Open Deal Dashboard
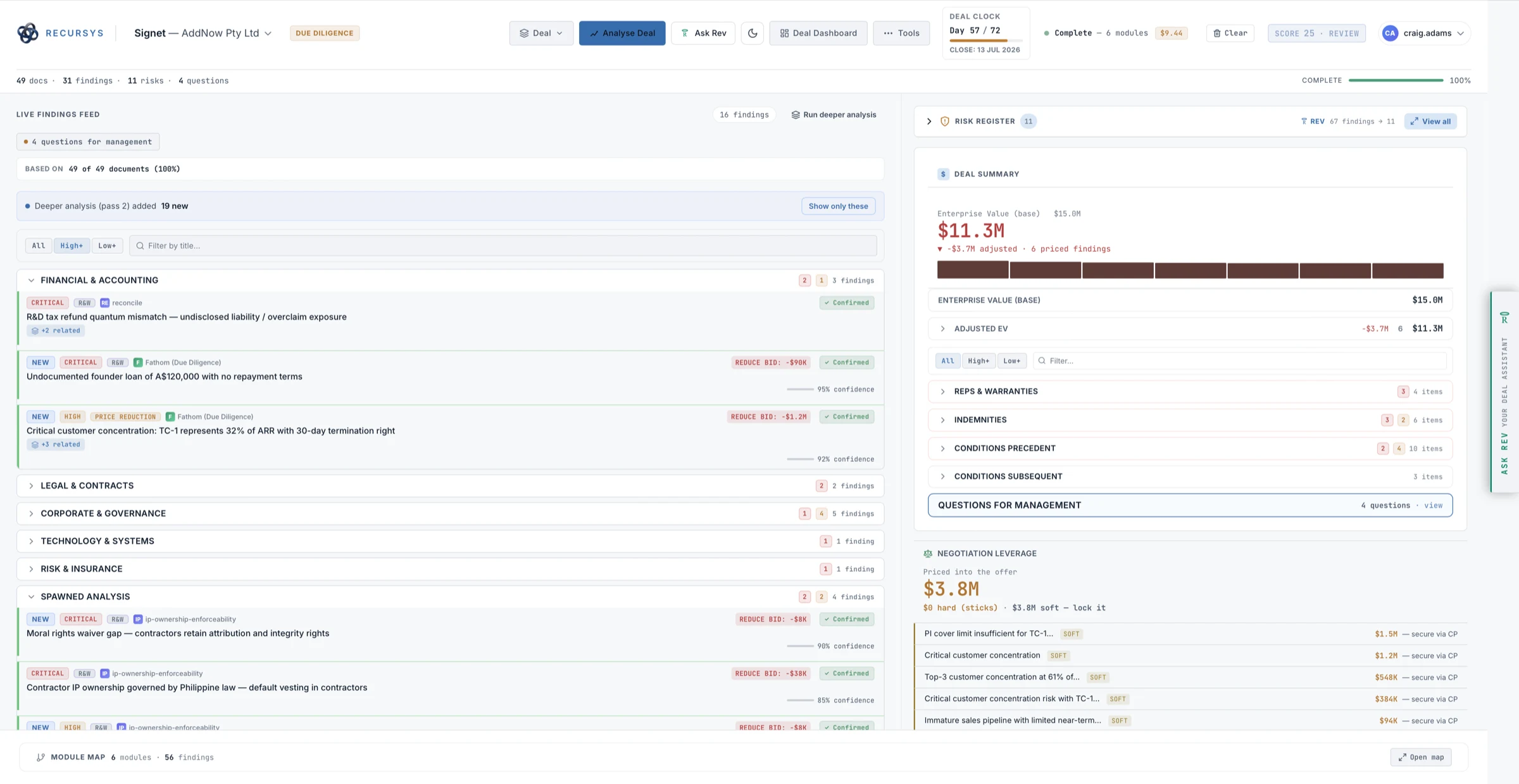 (x=818, y=33)
